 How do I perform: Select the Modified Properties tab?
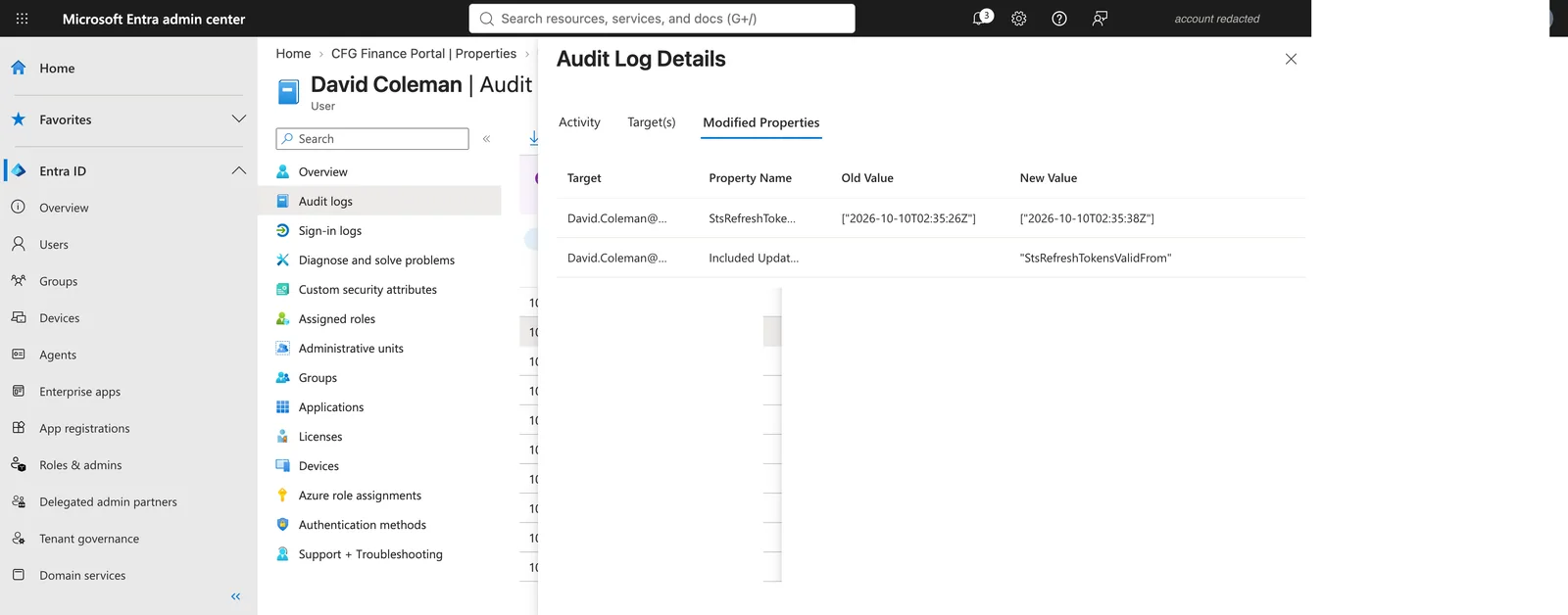pos(761,122)
